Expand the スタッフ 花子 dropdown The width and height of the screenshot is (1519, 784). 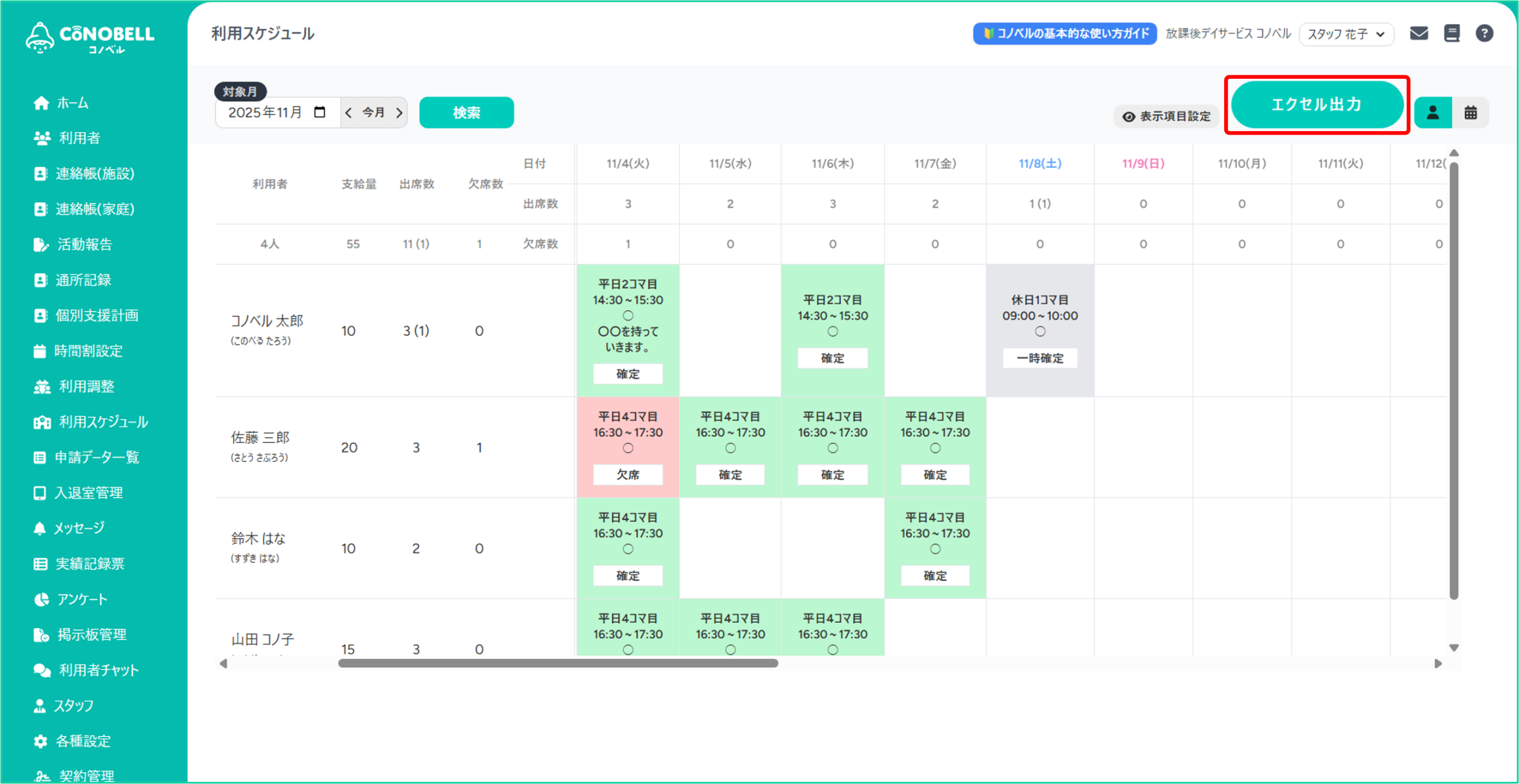pyautogui.click(x=1346, y=34)
